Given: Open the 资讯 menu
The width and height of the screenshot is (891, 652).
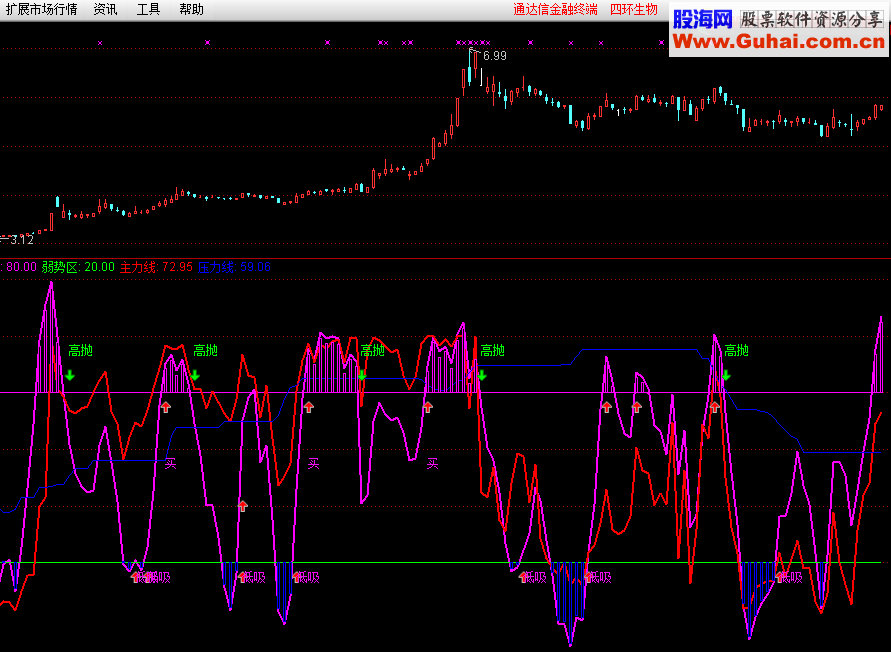Looking at the screenshot, I should click(x=105, y=10).
